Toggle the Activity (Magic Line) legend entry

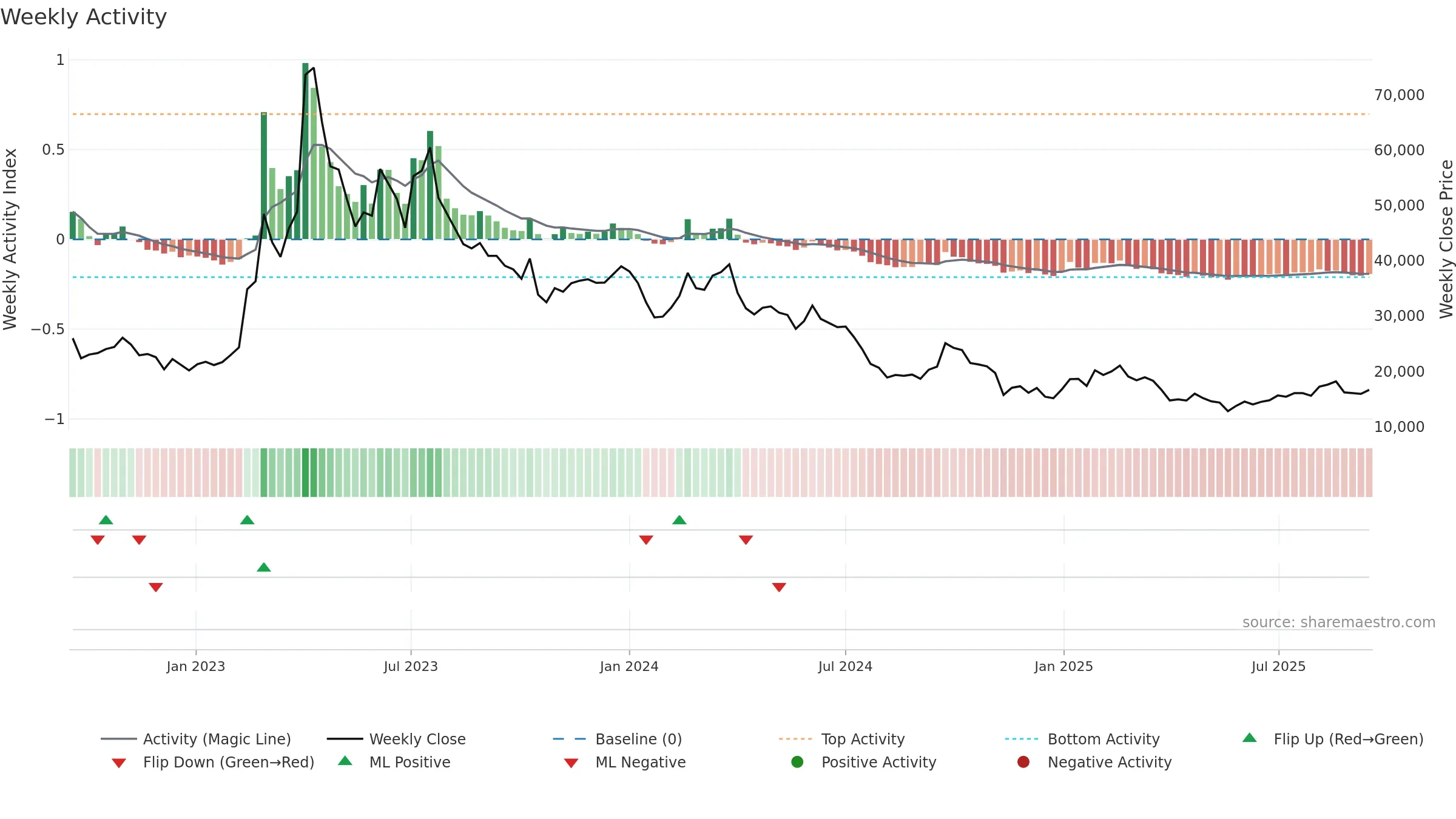tap(196, 739)
